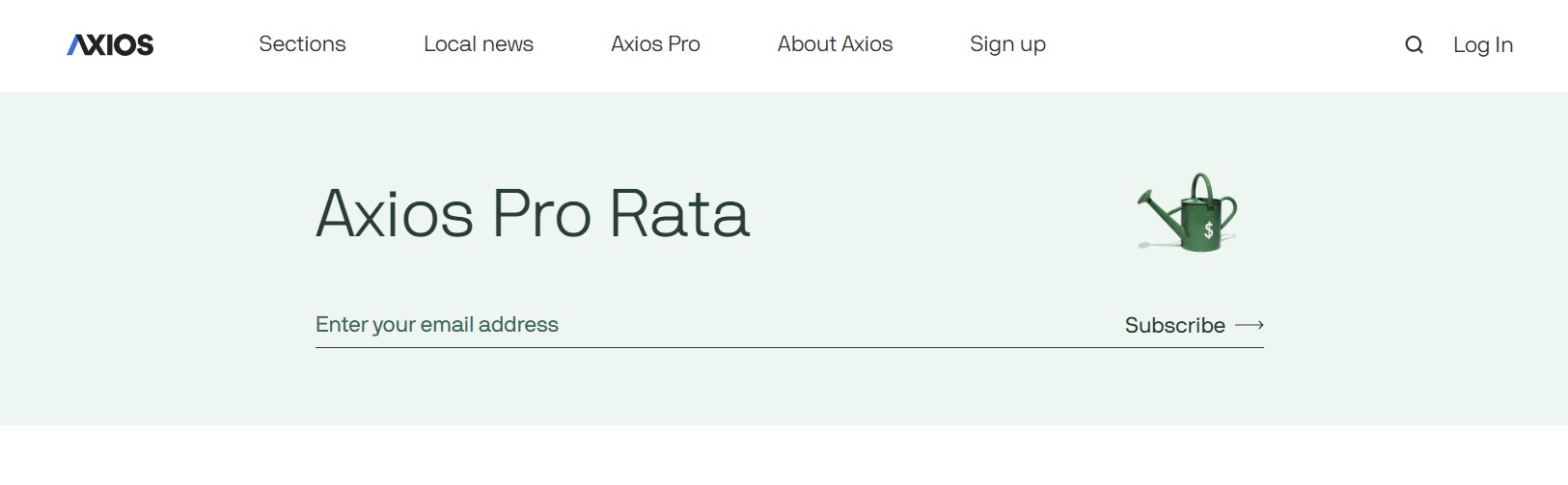Image resolution: width=1568 pixels, height=485 pixels.
Task: Open the search magnifier icon
Action: [1414, 44]
